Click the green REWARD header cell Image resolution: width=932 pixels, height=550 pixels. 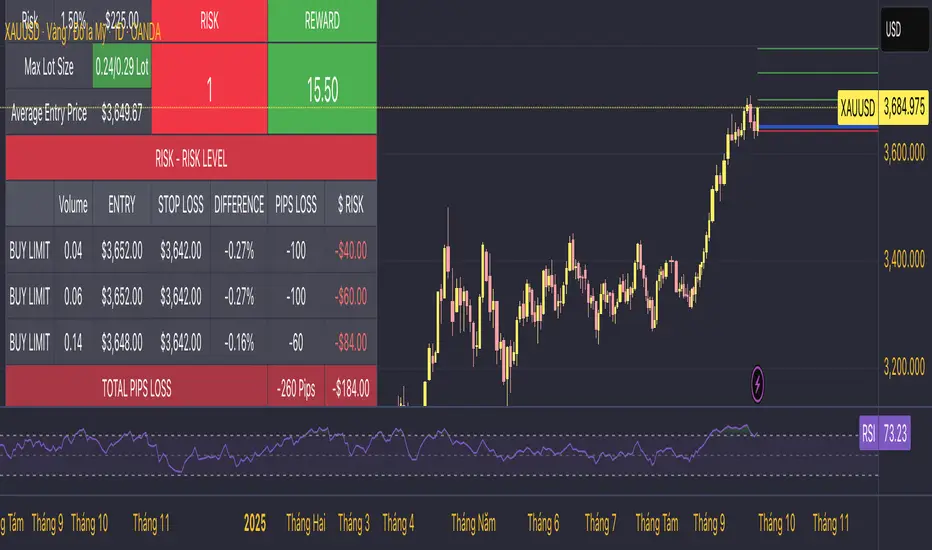coord(322,21)
